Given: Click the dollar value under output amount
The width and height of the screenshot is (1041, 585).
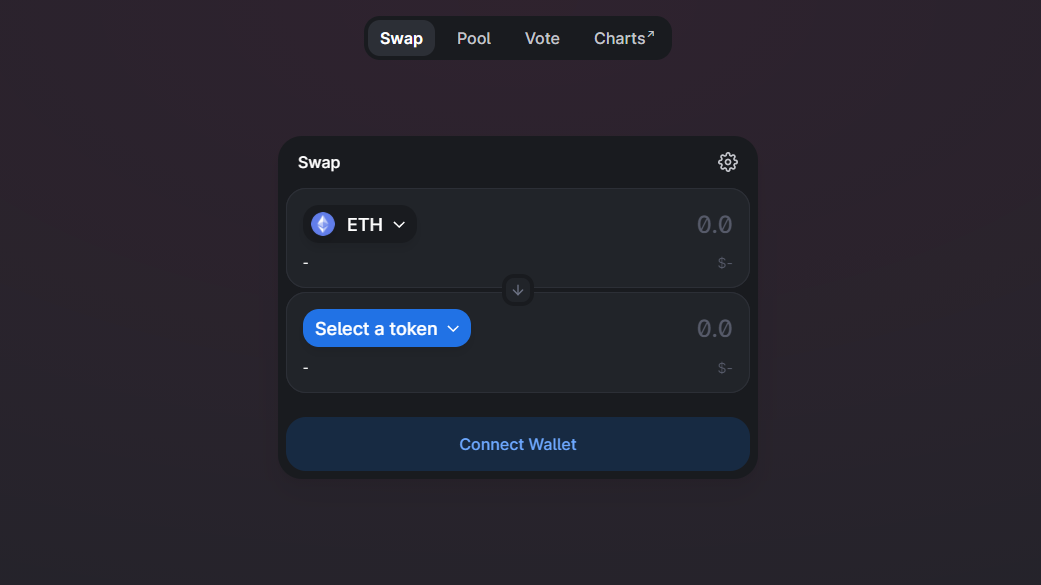Looking at the screenshot, I should [725, 368].
